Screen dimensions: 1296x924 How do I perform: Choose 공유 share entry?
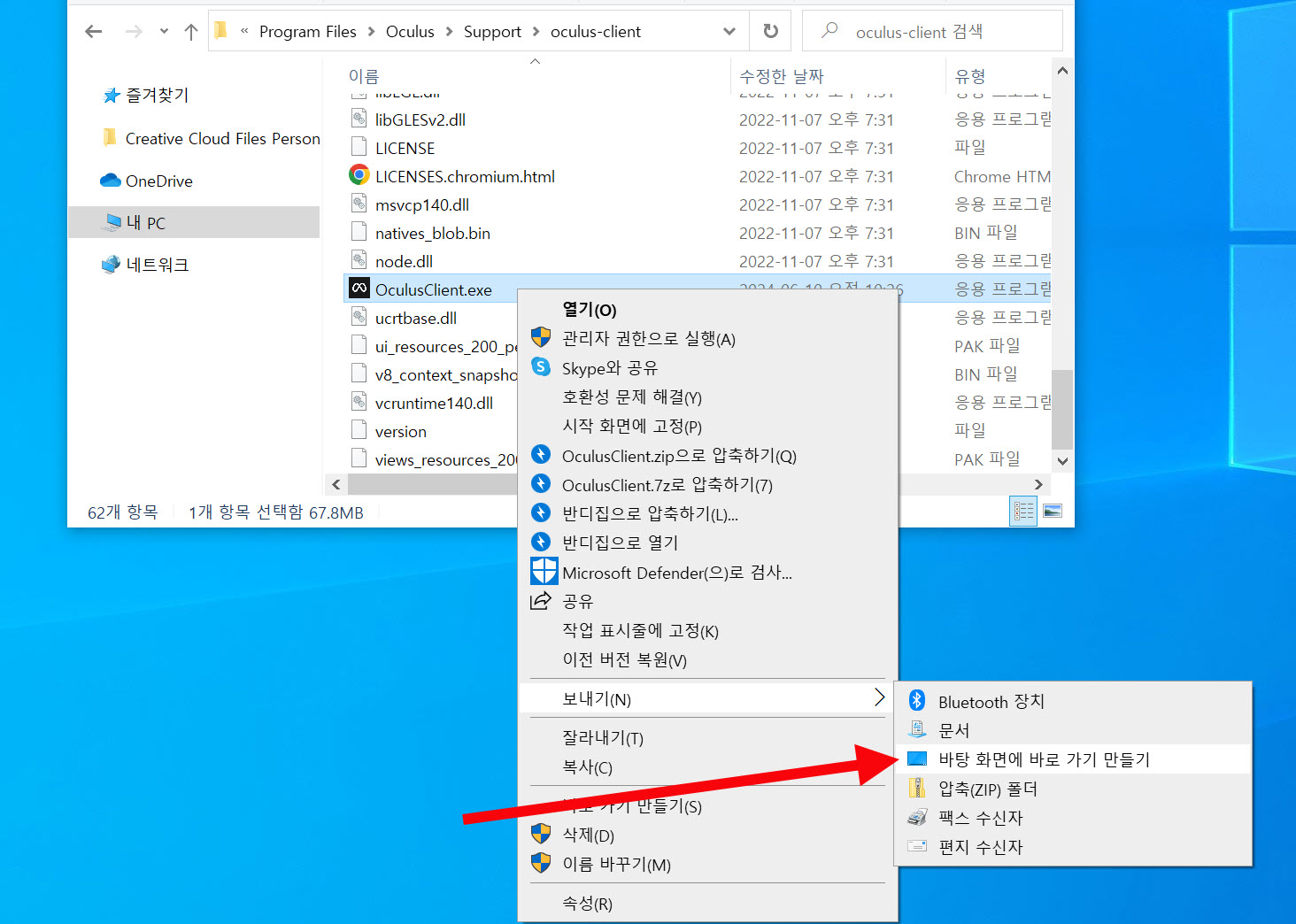(x=707, y=602)
